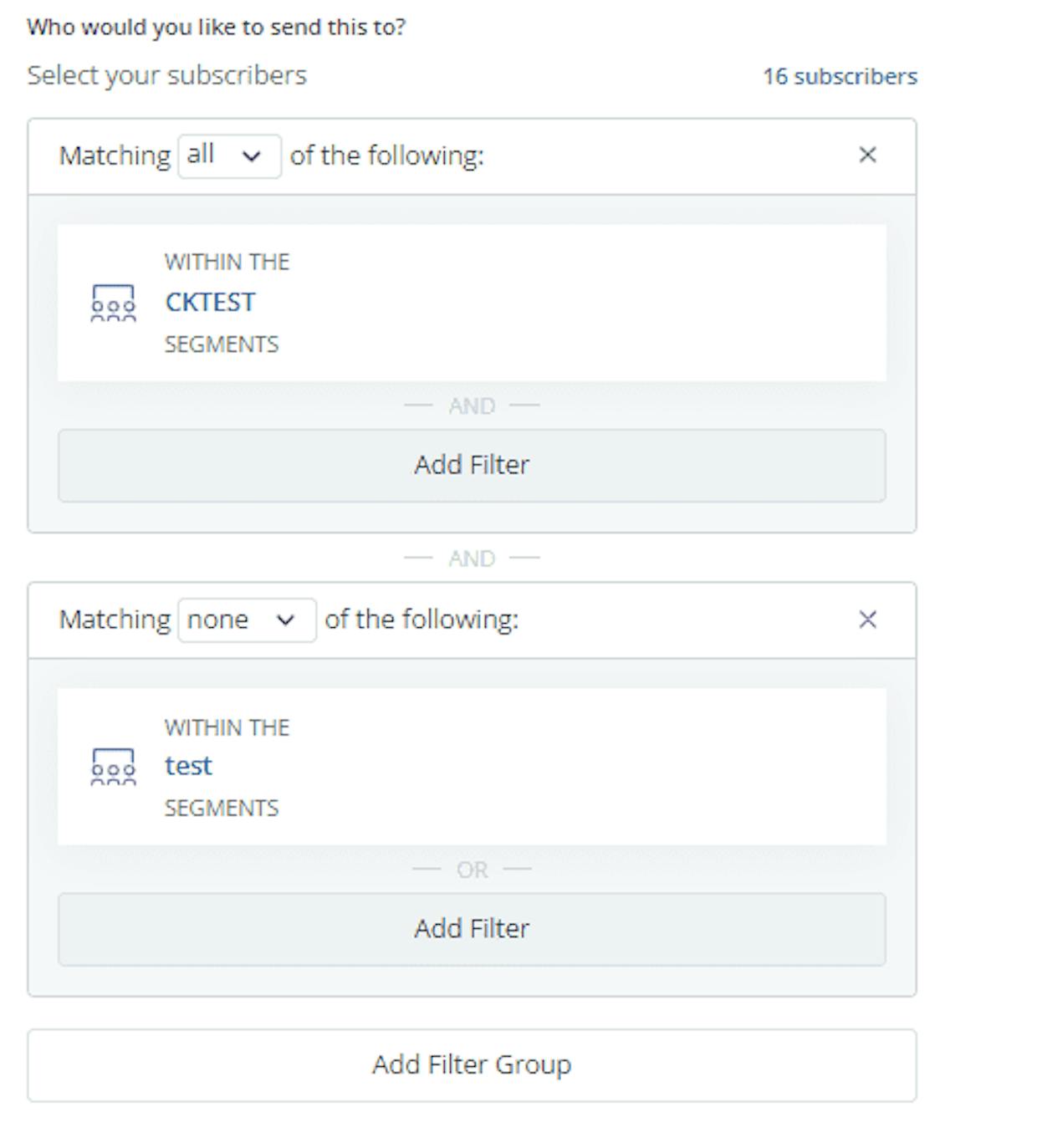Select the test segments filter card
The image size is (1037, 1148).
click(x=472, y=767)
